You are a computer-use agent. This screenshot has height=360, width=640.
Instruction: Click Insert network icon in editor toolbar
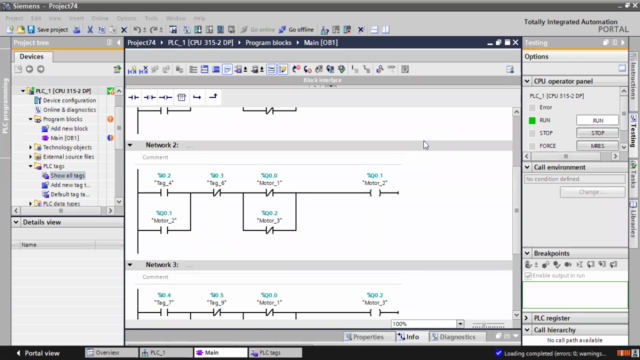[x=132, y=69]
